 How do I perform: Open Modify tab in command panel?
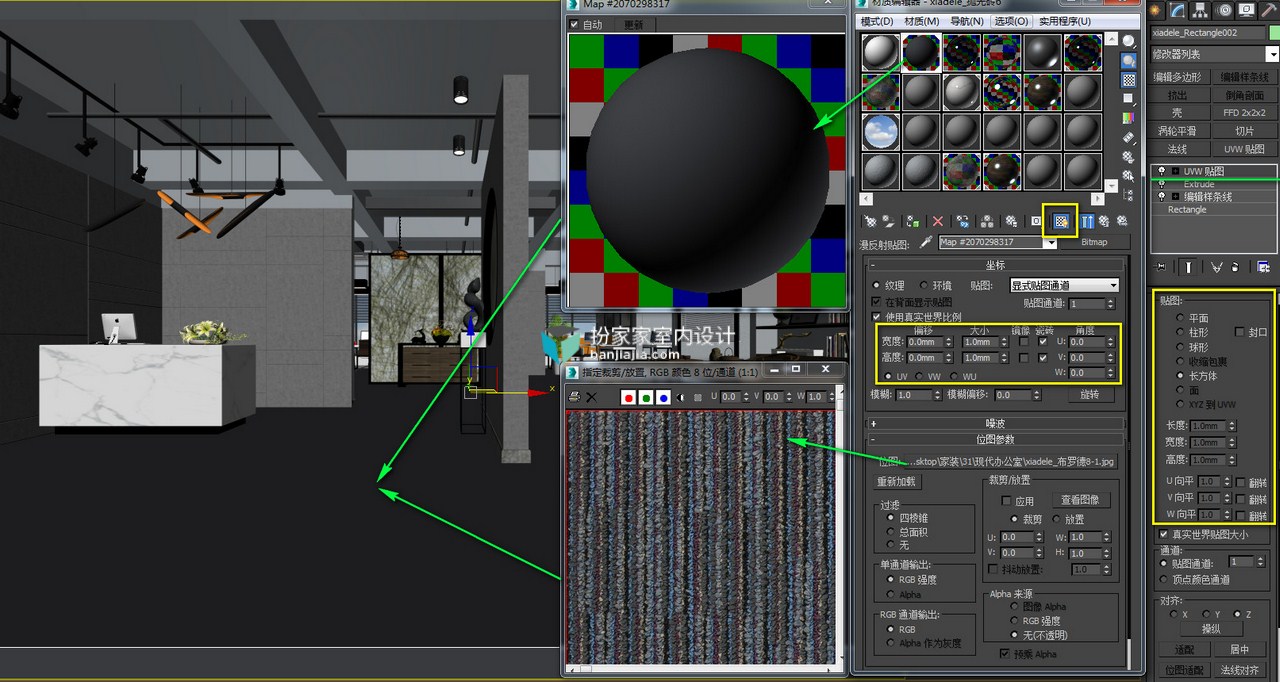pos(1177,10)
